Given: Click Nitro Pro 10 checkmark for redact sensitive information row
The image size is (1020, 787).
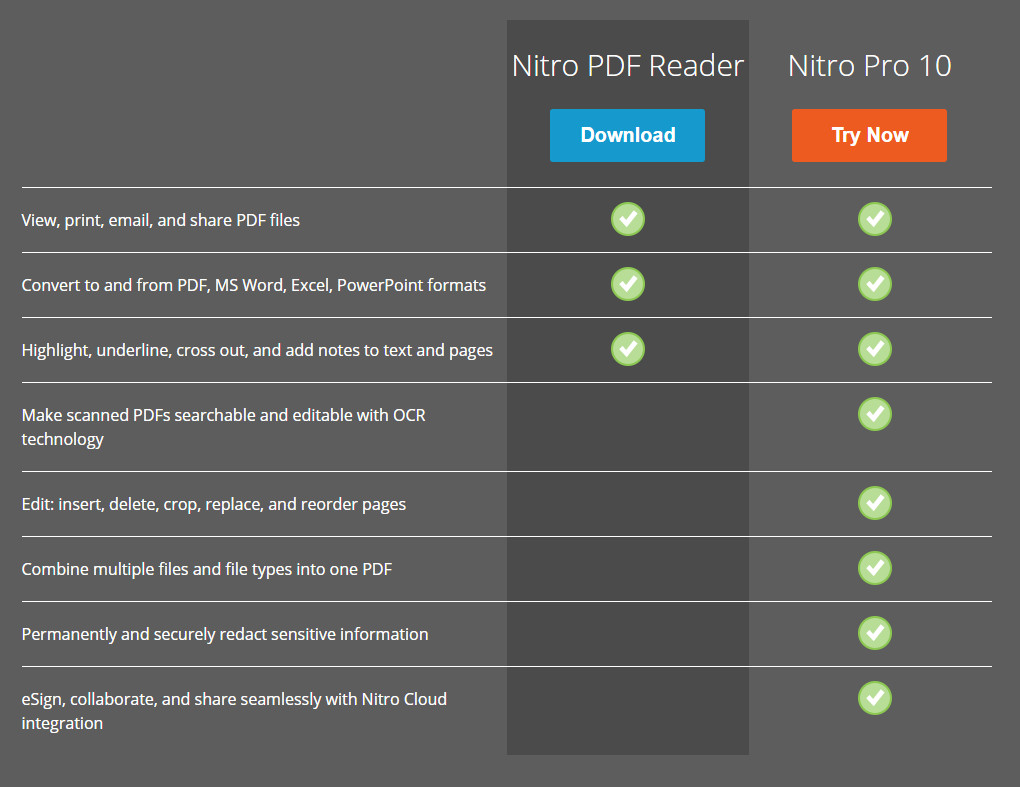Looking at the screenshot, I should pyautogui.click(x=875, y=634).
